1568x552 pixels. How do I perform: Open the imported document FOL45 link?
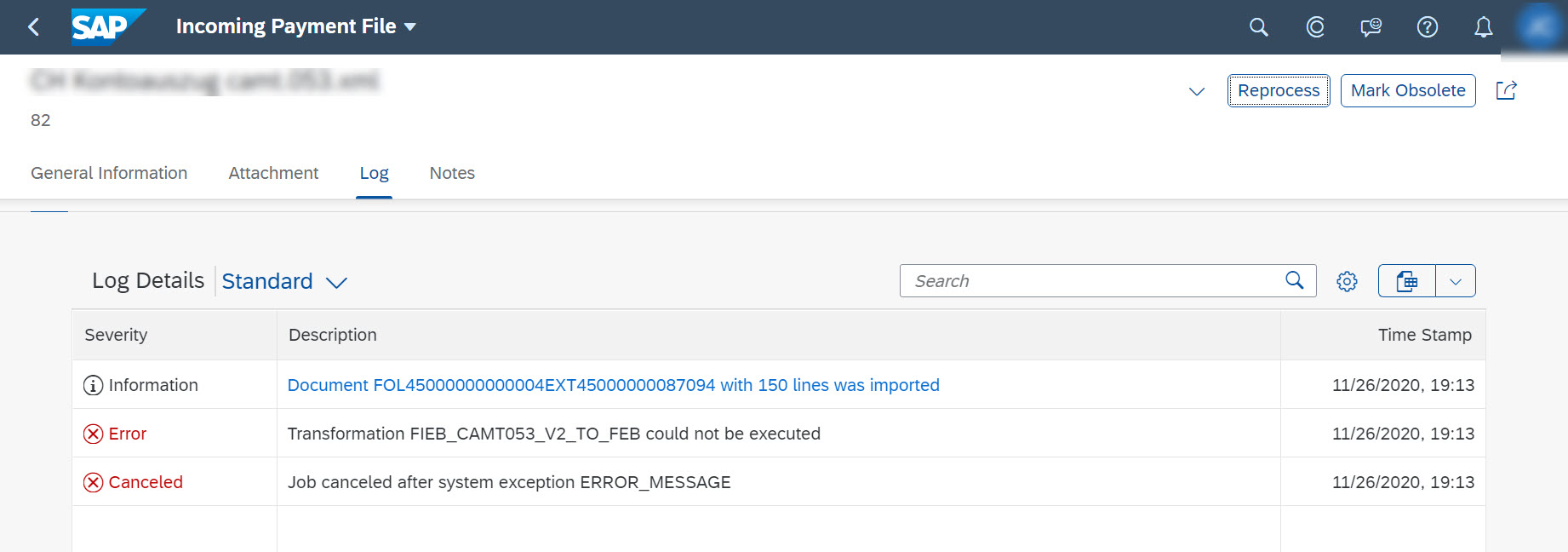pos(613,385)
